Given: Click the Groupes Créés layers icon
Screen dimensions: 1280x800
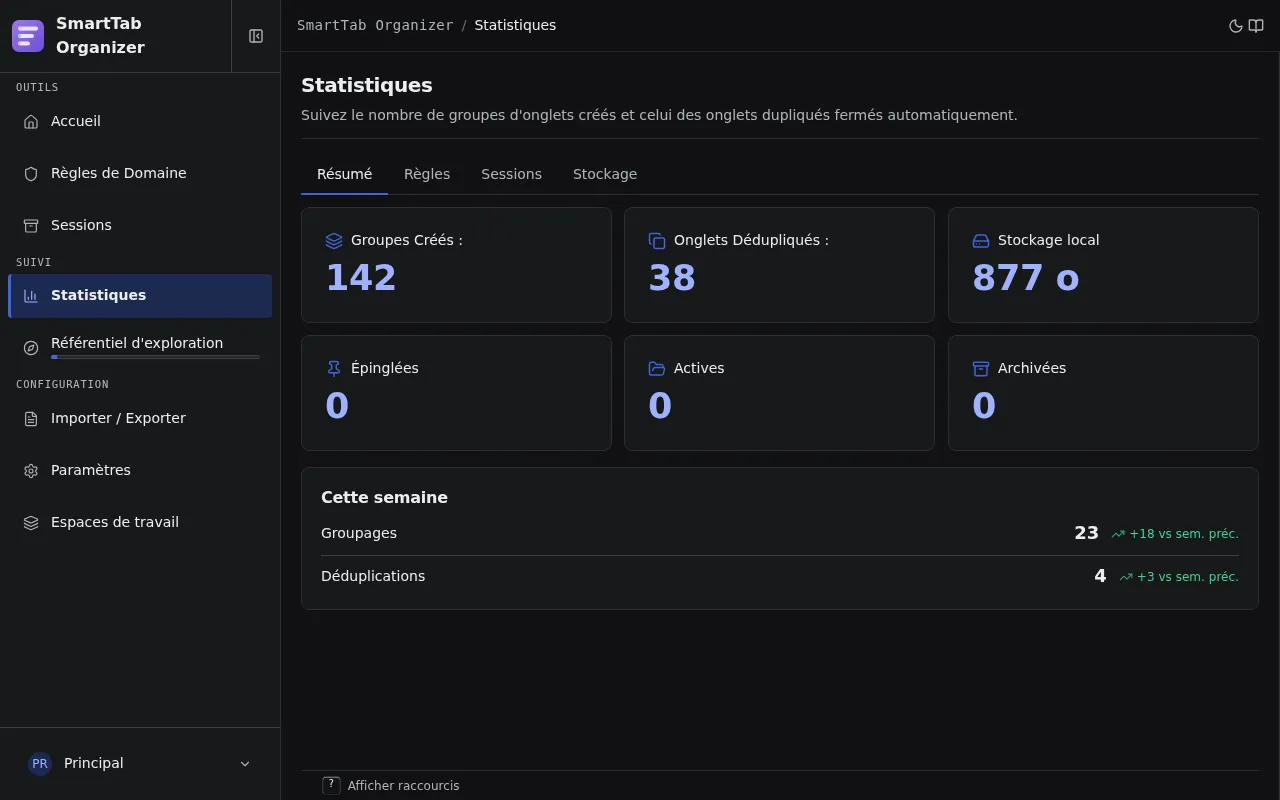Looking at the screenshot, I should 334,241.
